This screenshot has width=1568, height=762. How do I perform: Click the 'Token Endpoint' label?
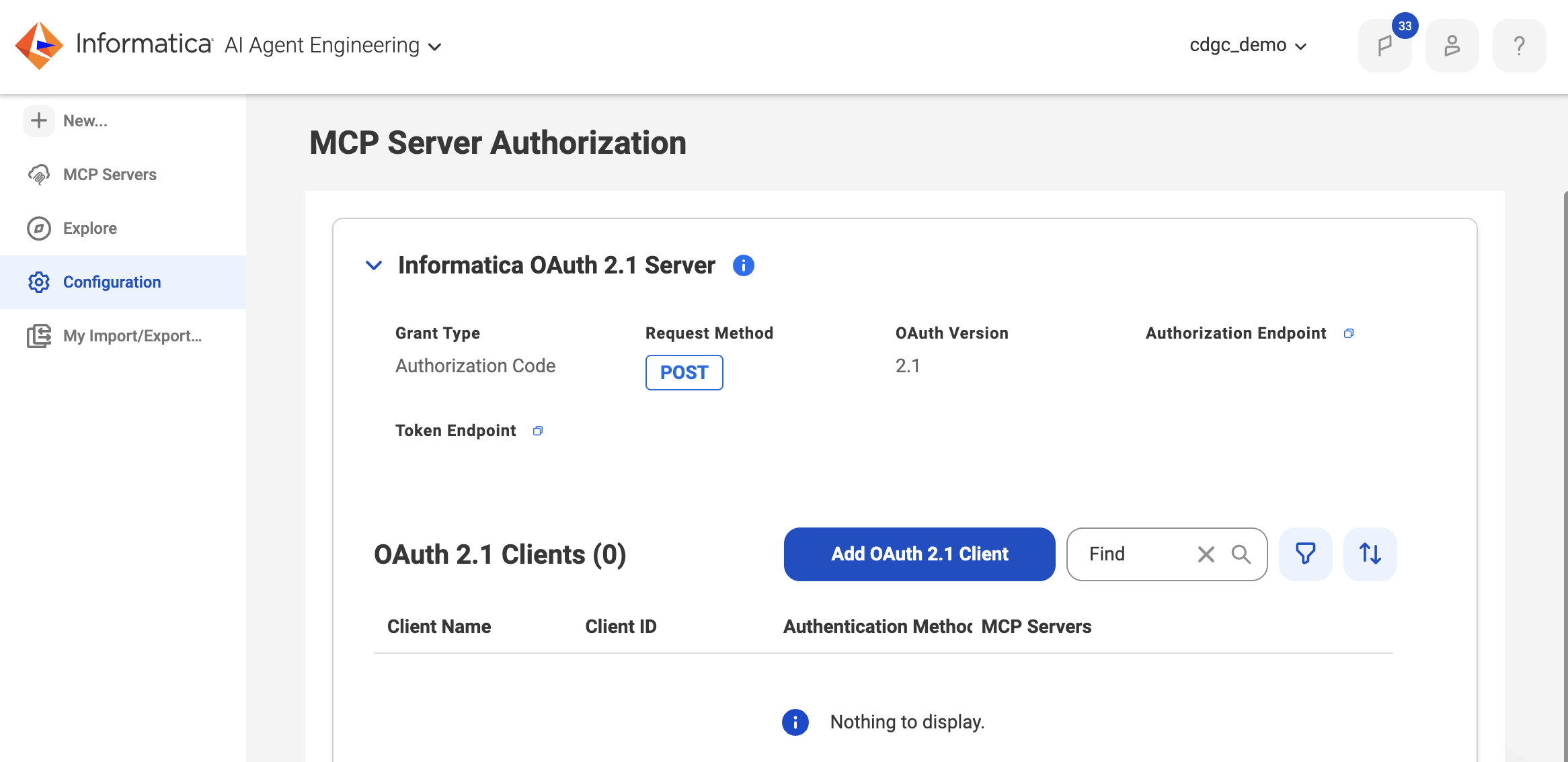pyautogui.click(x=455, y=431)
